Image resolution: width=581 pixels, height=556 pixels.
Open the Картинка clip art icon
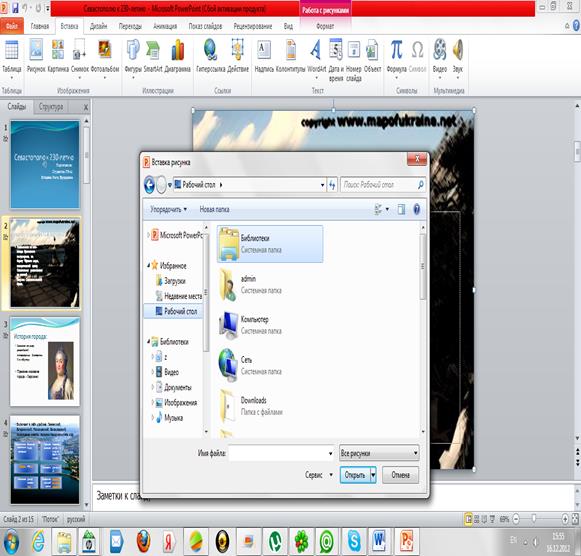pyautogui.click(x=58, y=56)
